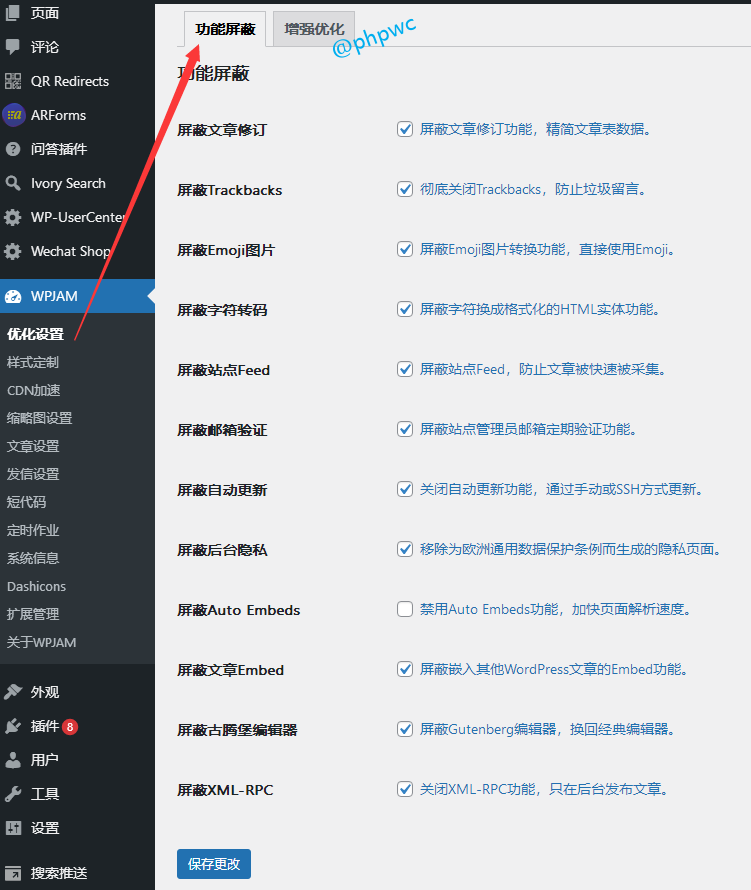Open the CDN加速 submenu item
751x890 pixels.
[x=33, y=391]
